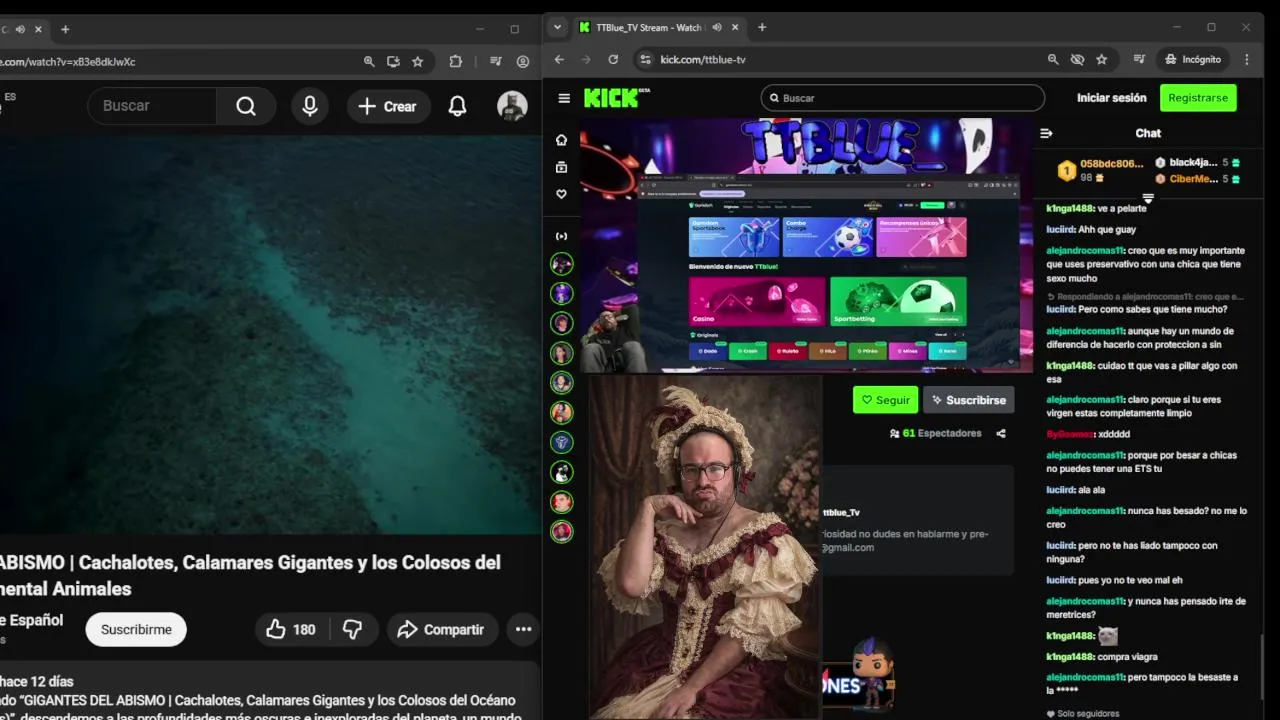Reload the kick.com page
This screenshot has width=1280, height=720.
tap(613, 59)
